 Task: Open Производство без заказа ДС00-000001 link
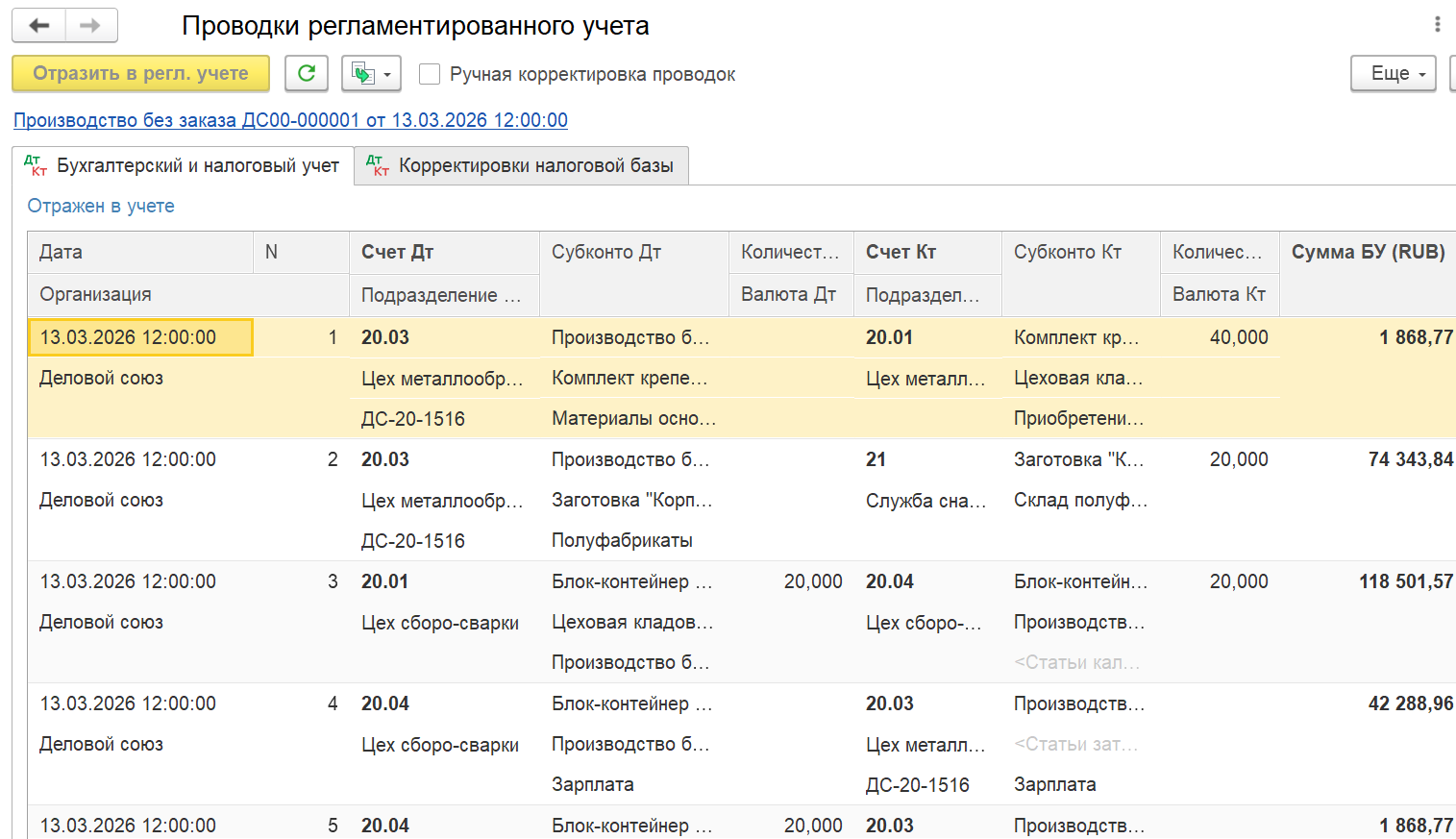point(290,120)
